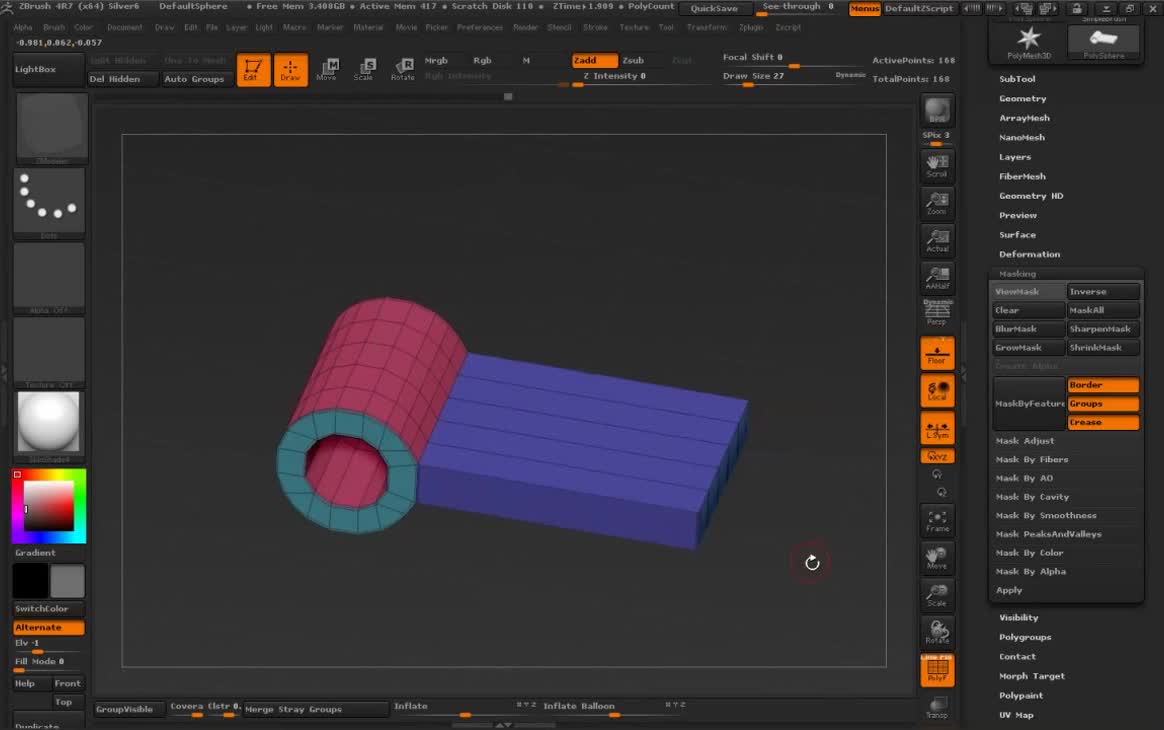This screenshot has width=1164, height=730.
Task: Select the Rotate transform icon in top shelf
Action: 403,70
